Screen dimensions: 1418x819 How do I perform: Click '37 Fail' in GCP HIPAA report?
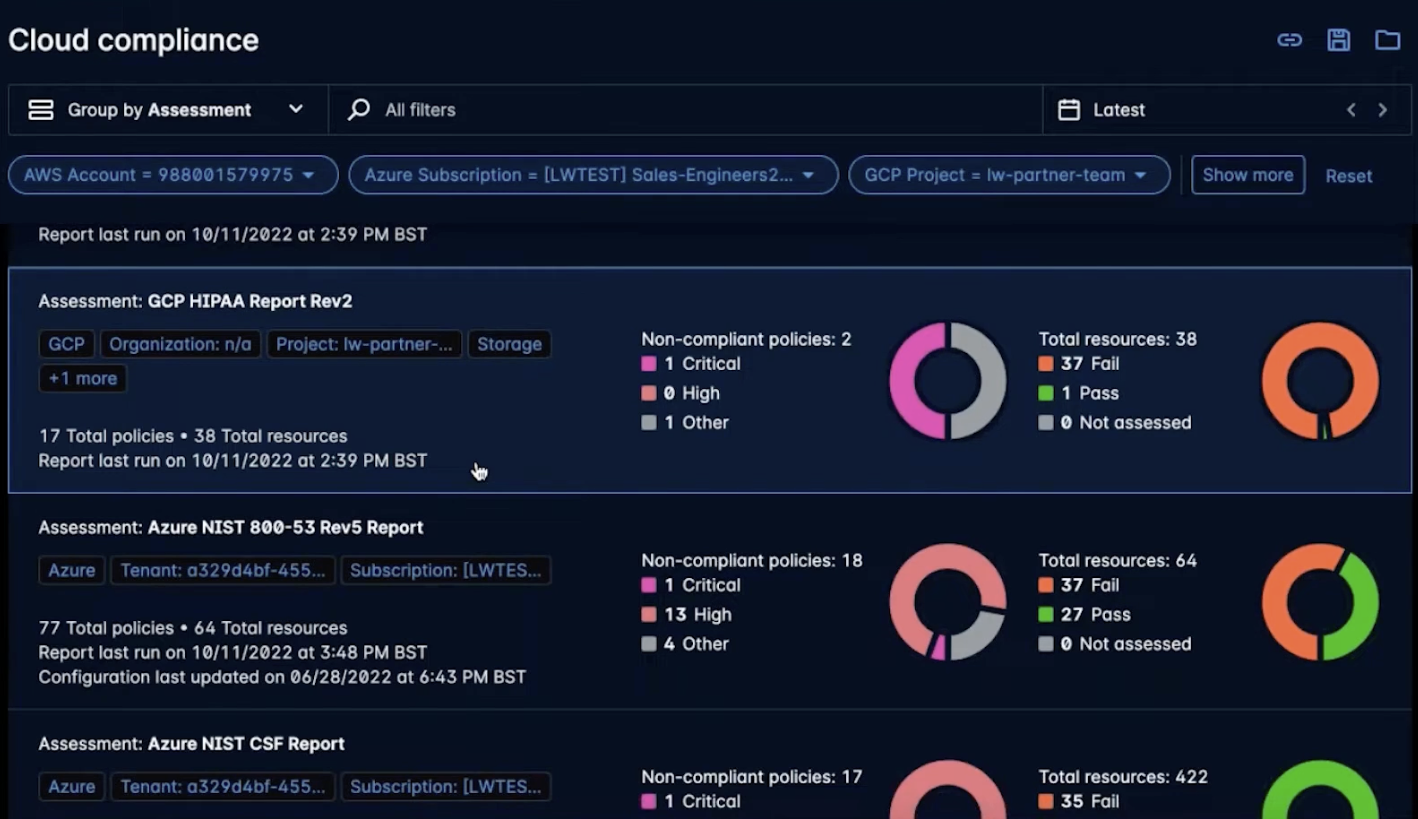pos(1090,364)
